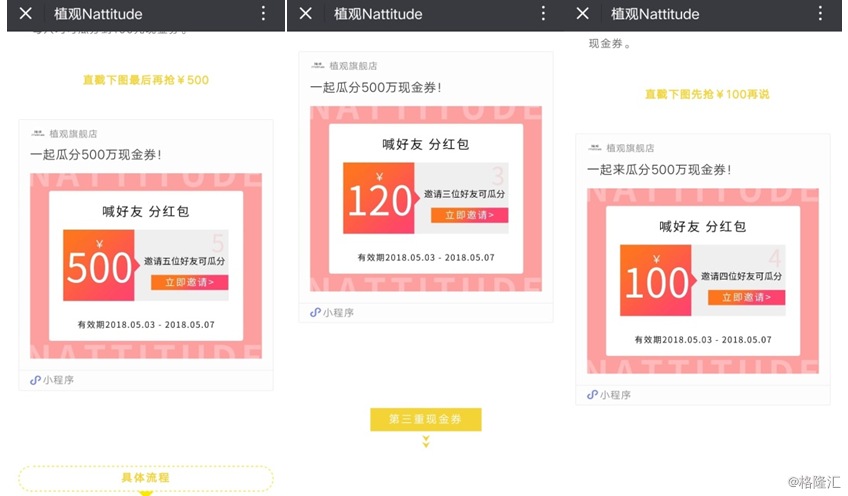Tap 立即邀请 on the ¥120 coupon
848x496 pixels.
pos(469,215)
